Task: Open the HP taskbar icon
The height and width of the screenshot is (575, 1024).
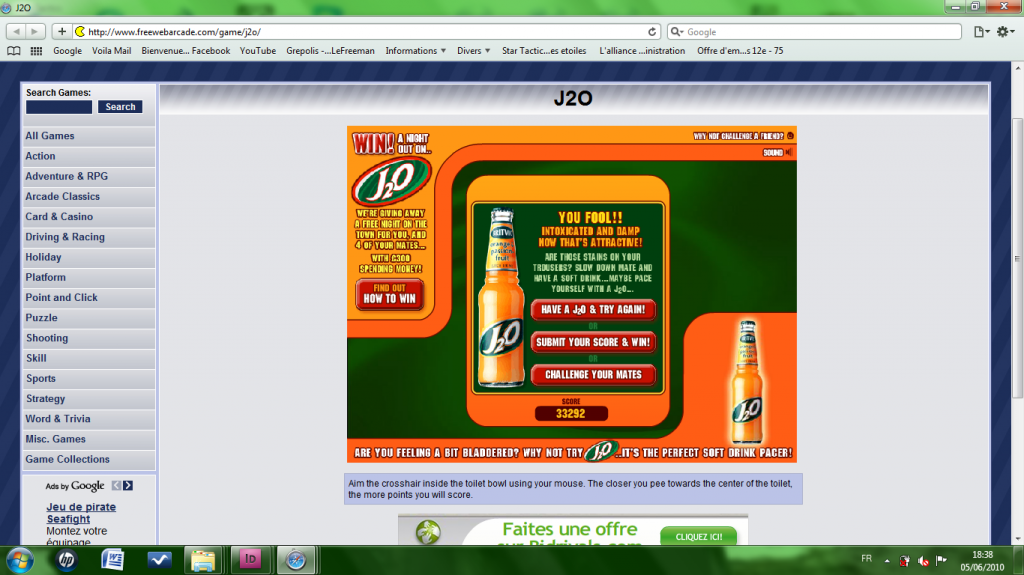Action: pyautogui.click(x=66, y=560)
